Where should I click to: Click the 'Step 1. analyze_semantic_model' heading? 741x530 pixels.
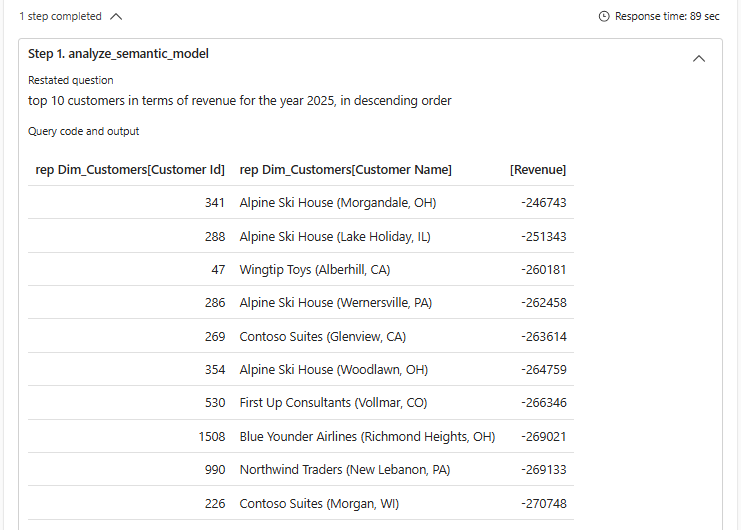pos(118,54)
